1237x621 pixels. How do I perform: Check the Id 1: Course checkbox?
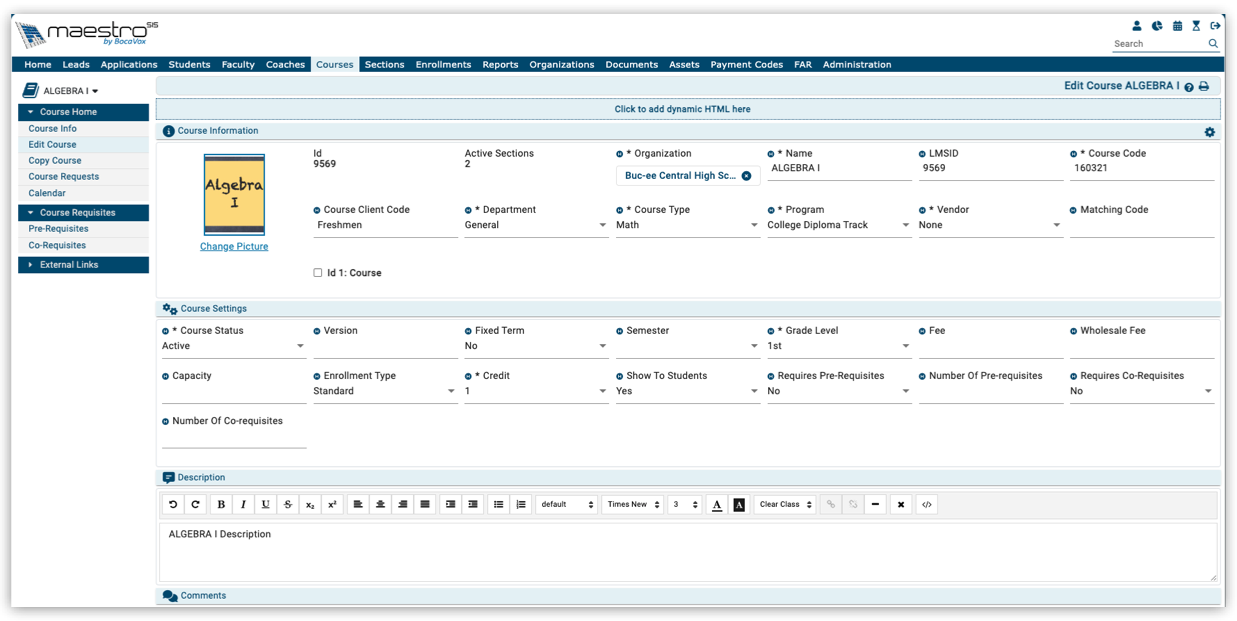click(x=318, y=273)
